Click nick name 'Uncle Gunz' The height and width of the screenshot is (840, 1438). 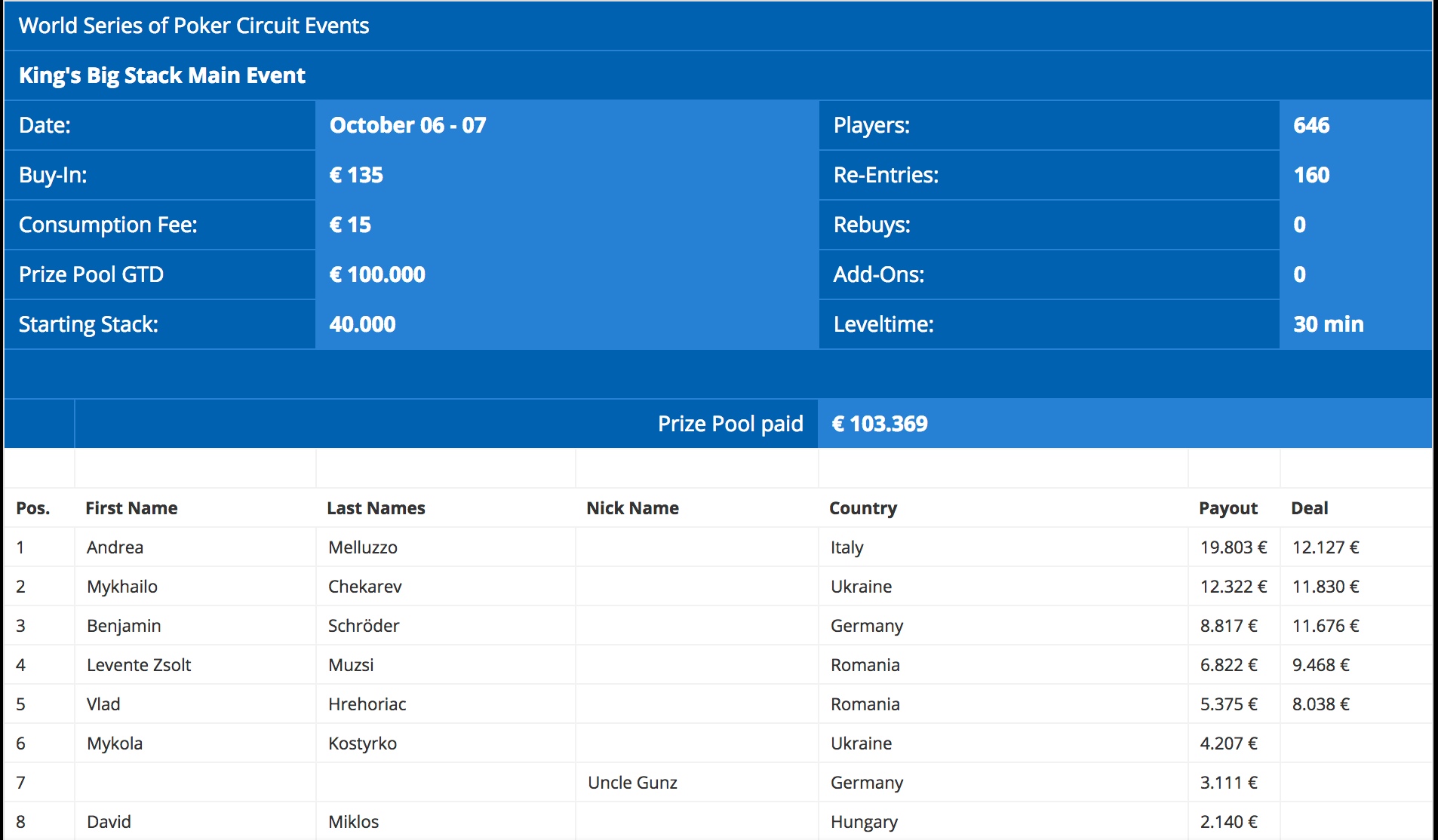[x=632, y=783]
